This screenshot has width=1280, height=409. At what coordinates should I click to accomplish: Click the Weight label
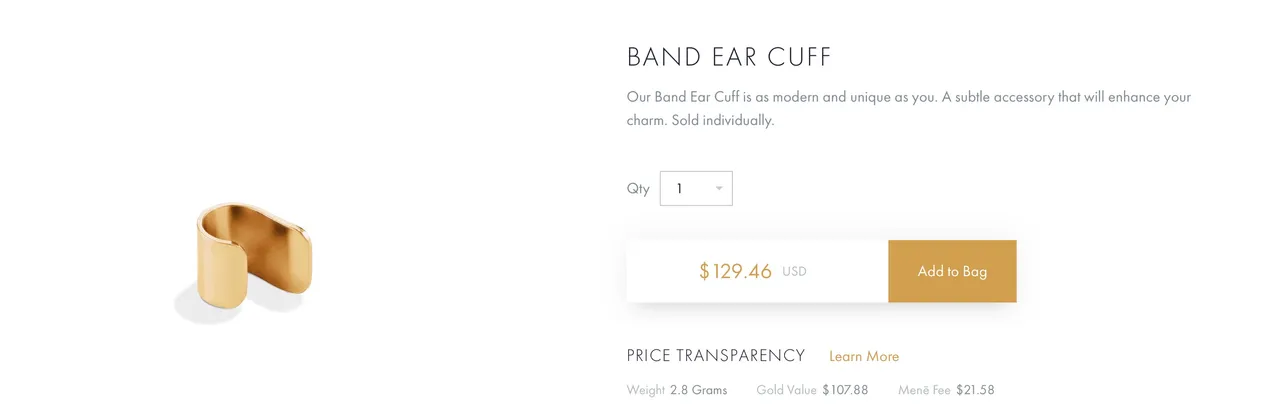(646, 390)
